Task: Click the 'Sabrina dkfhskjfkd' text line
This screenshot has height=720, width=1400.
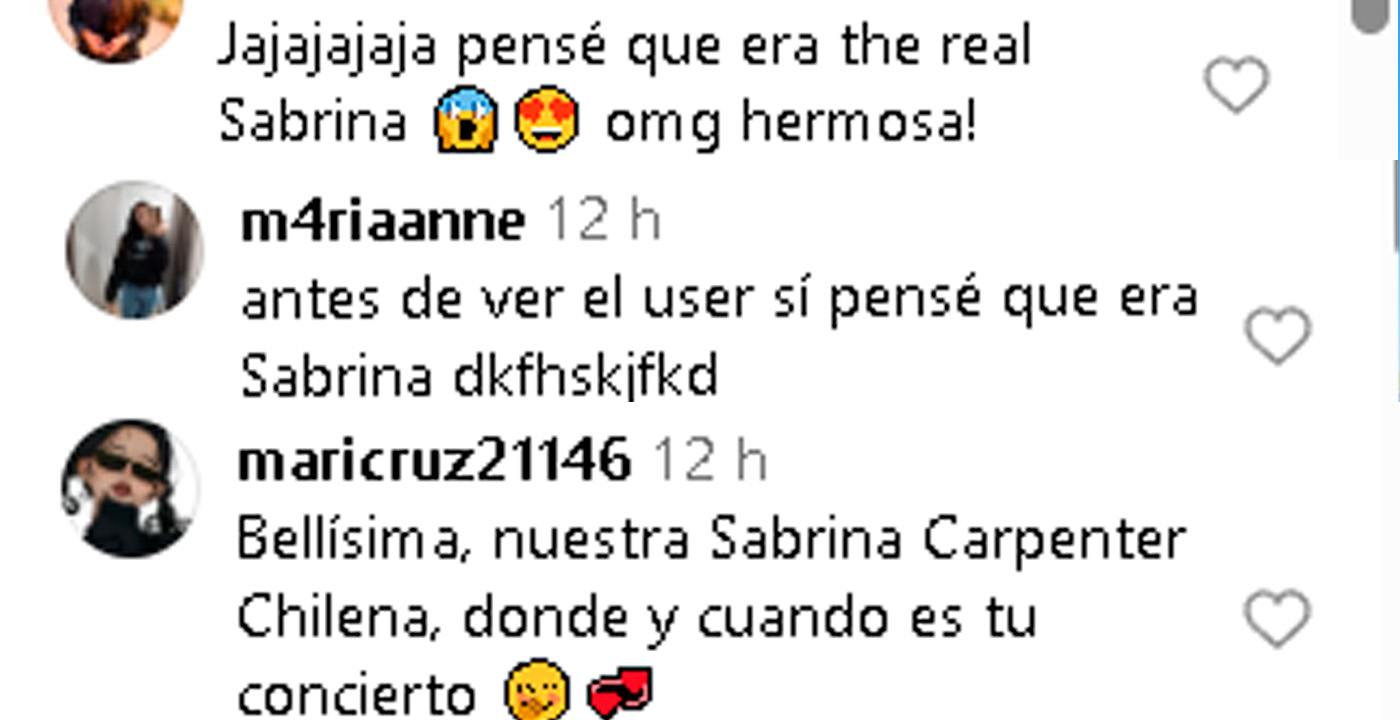Action: tap(480, 377)
